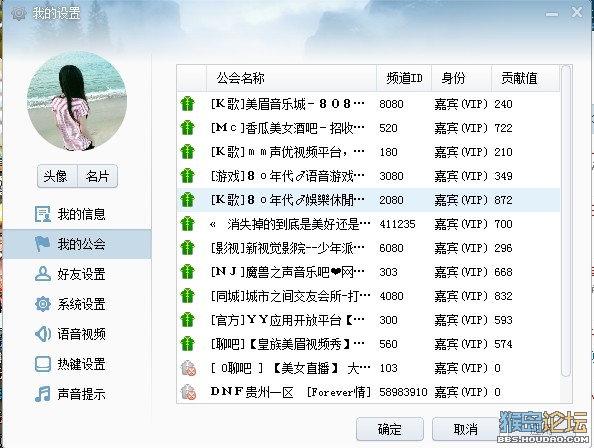
Task: Switch to the 语音视频 section
Action: point(81,334)
